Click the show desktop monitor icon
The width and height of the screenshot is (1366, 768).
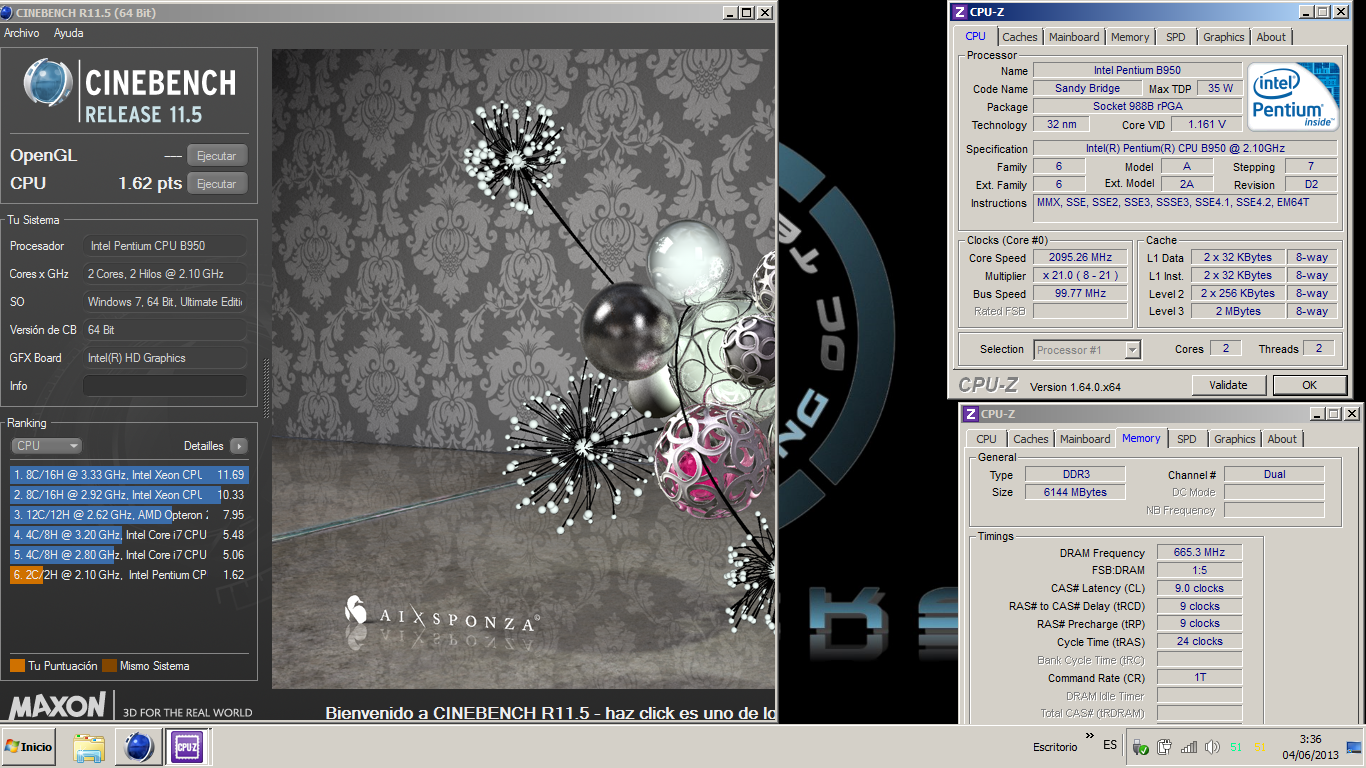tap(1354, 747)
